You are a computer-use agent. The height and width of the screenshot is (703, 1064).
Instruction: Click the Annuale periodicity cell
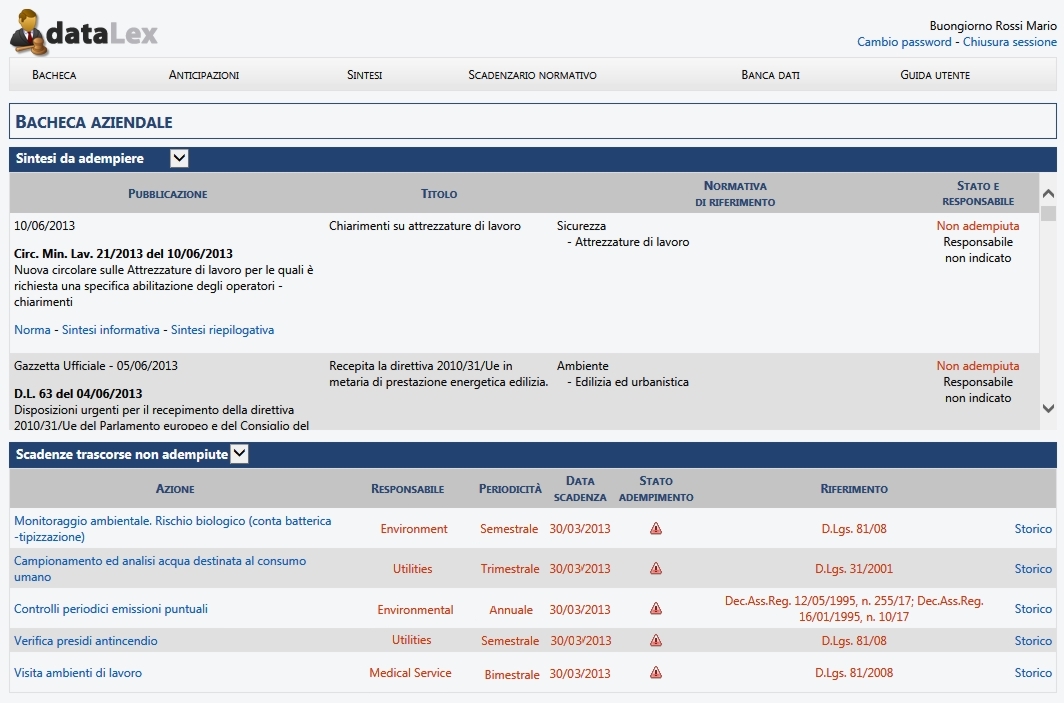(511, 609)
